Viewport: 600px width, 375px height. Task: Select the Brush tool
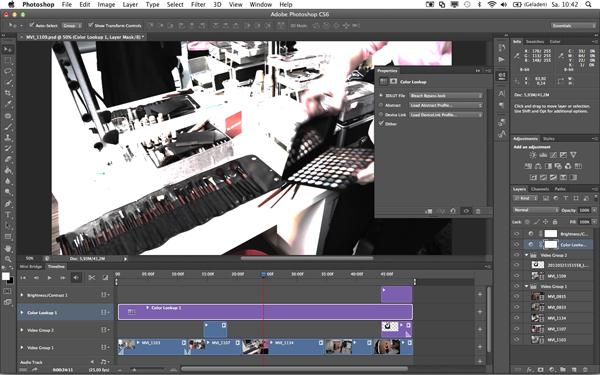pyautogui.click(x=8, y=127)
